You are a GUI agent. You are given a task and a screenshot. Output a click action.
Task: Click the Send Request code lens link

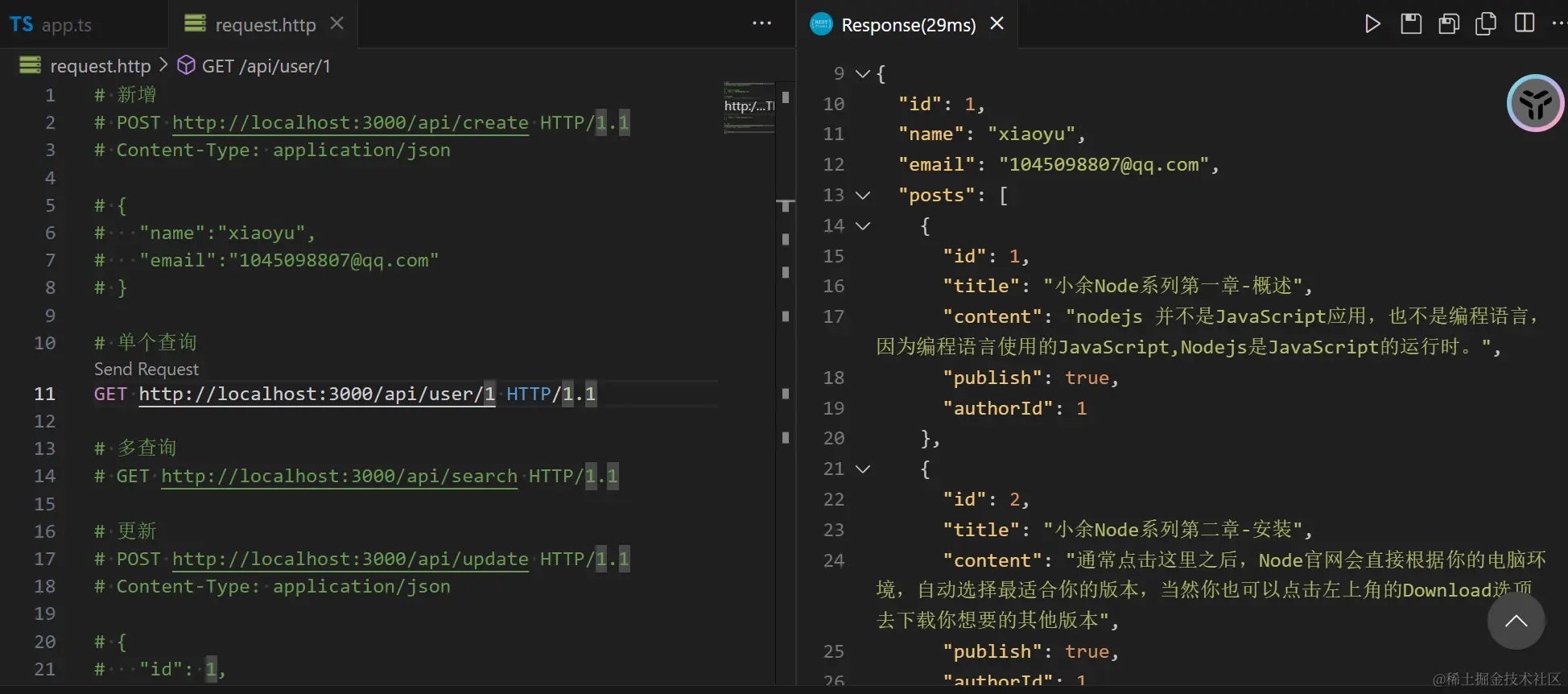[146, 370]
